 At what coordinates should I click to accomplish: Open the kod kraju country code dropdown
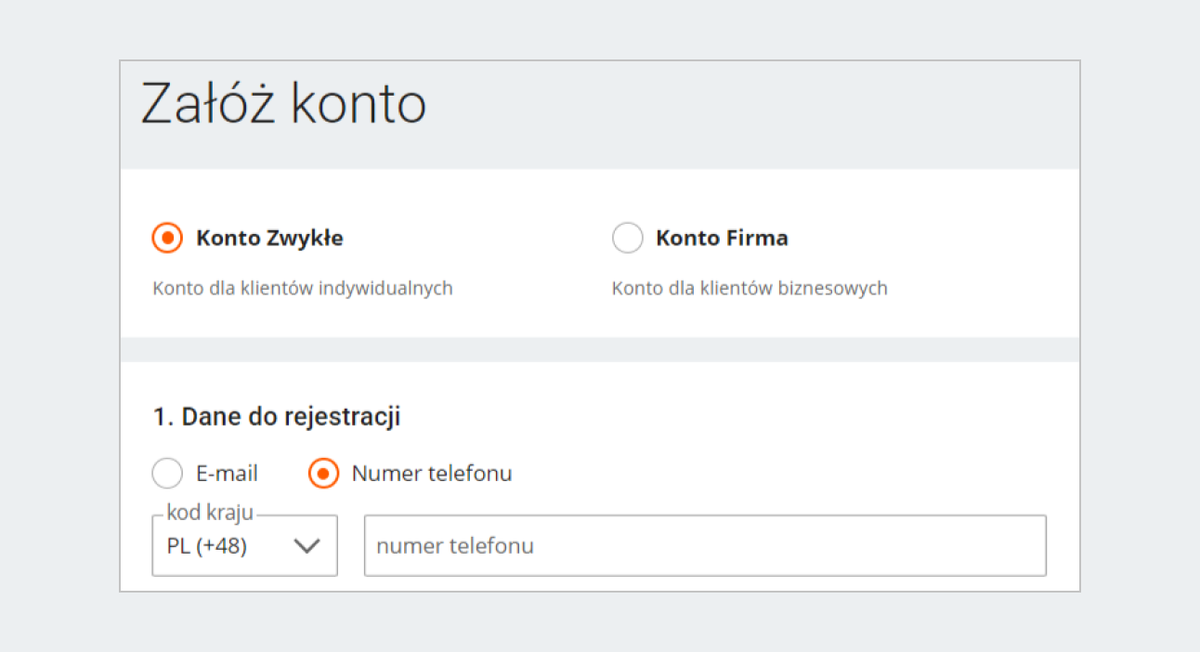(x=244, y=546)
